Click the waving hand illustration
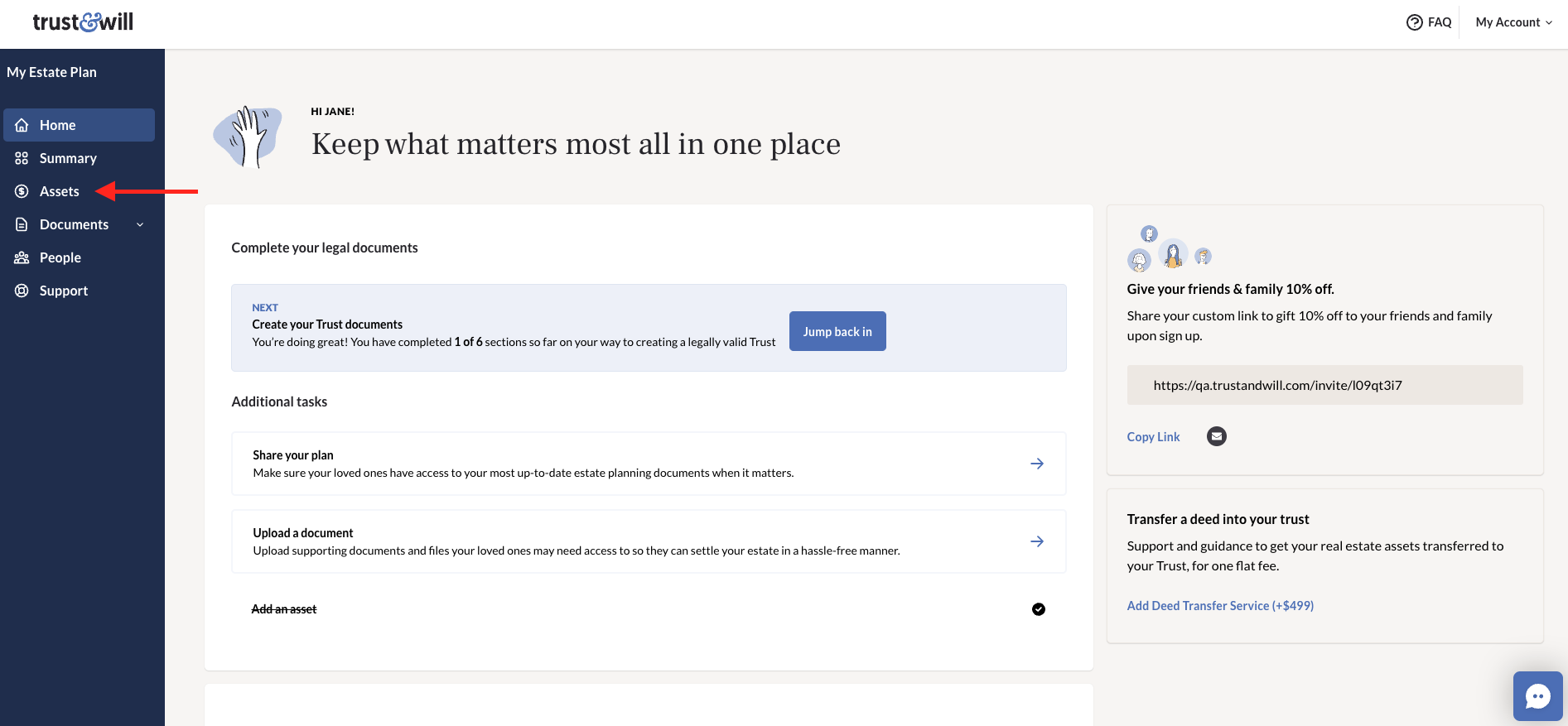Viewport: 1568px width, 726px height. [x=248, y=137]
